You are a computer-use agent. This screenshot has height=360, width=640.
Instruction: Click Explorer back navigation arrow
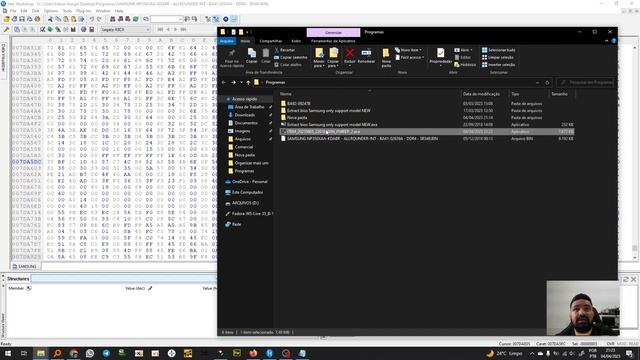pos(224,82)
